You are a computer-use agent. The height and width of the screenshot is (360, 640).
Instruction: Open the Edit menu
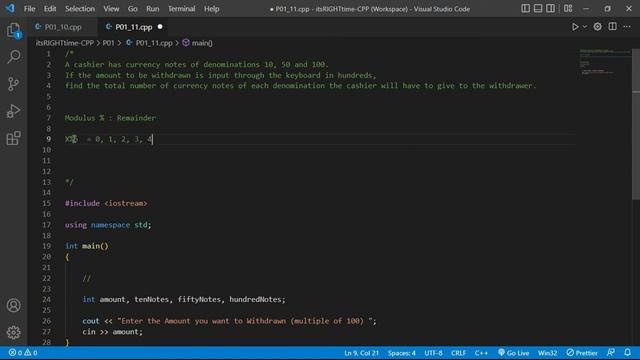point(50,9)
